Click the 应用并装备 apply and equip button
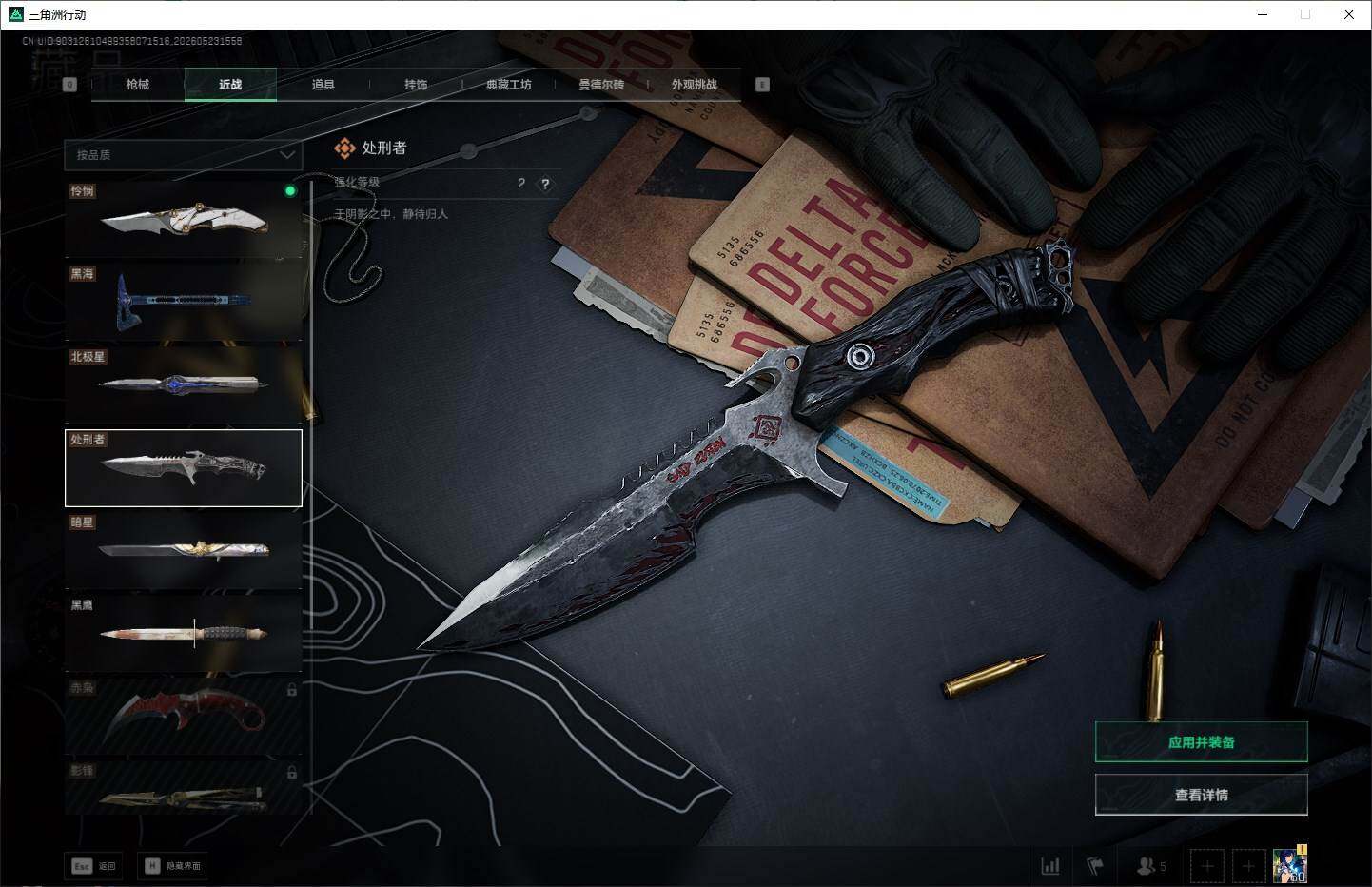 [x=1201, y=742]
